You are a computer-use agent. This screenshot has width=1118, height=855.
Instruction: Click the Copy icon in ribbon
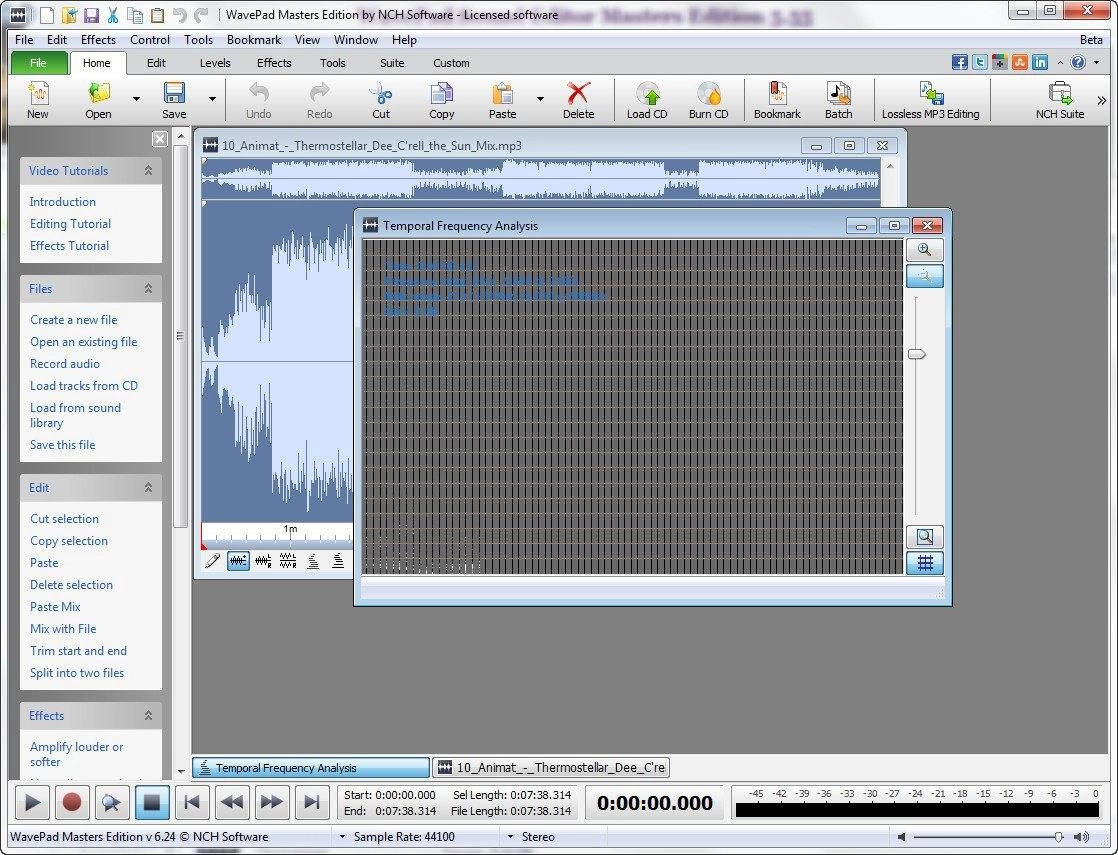(441, 100)
